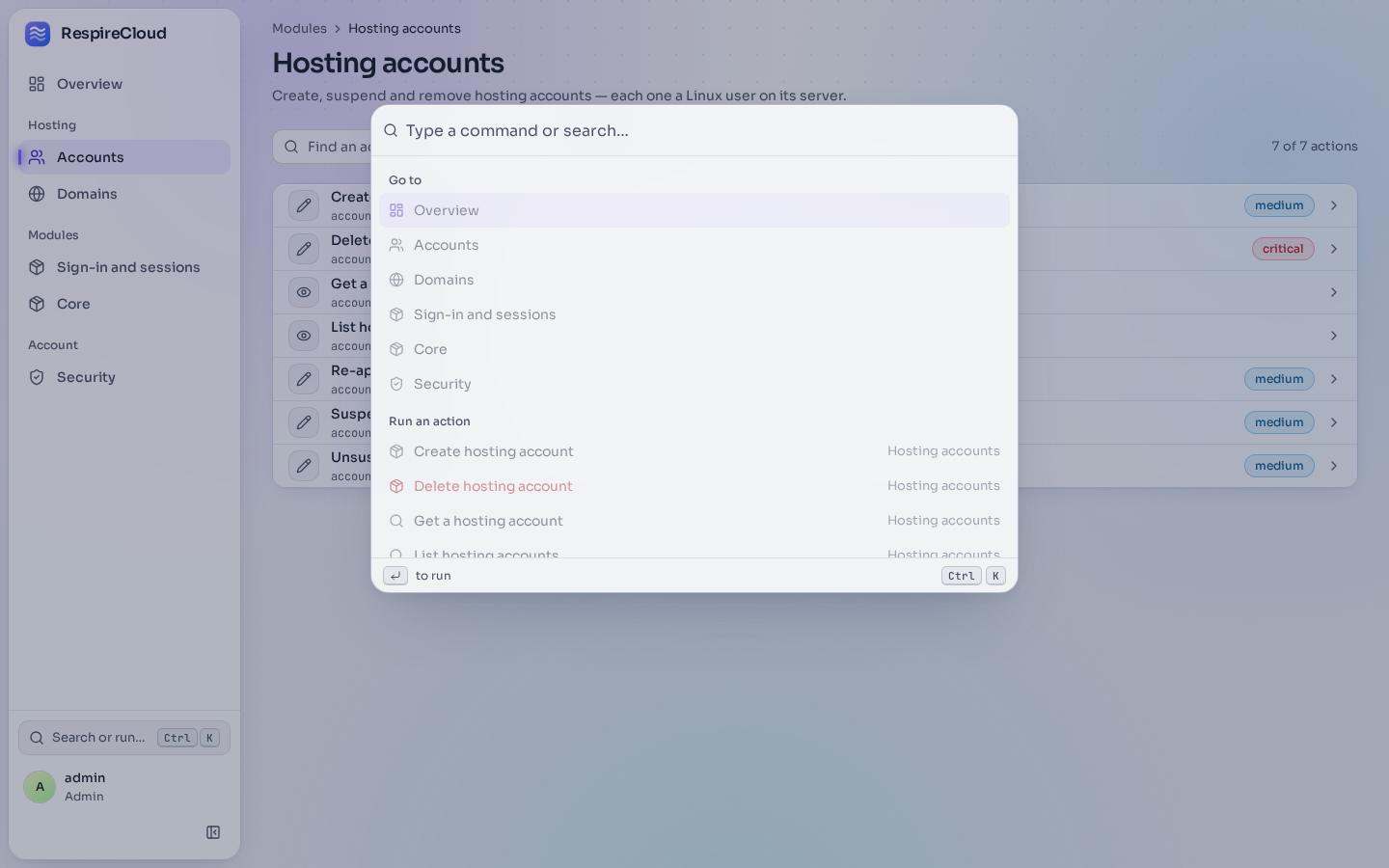Click the pencil icon on the medium Create row
Image resolution: width=1389 pixels, height=868 pixels.
coord(304,205)
